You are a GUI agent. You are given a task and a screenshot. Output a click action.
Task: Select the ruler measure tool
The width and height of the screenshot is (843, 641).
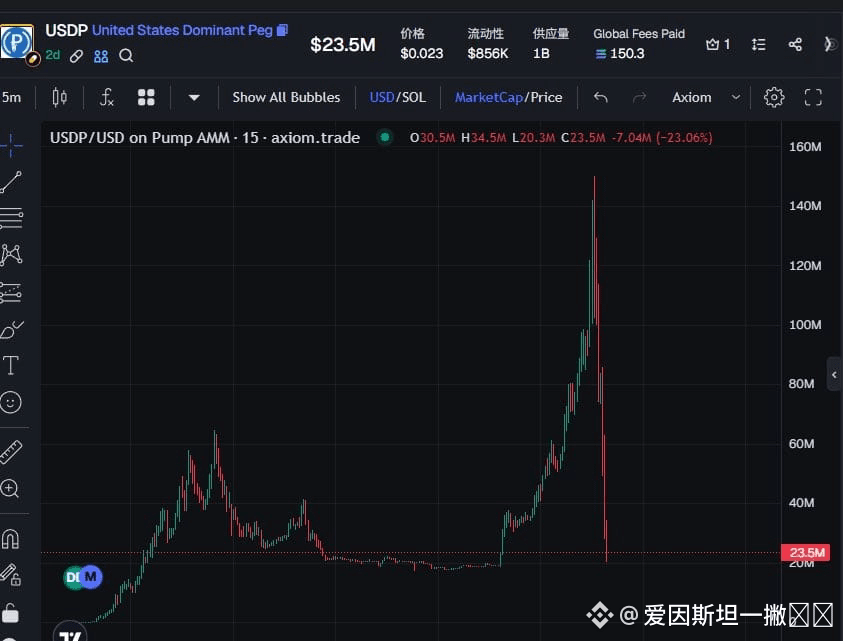point(11,452)
